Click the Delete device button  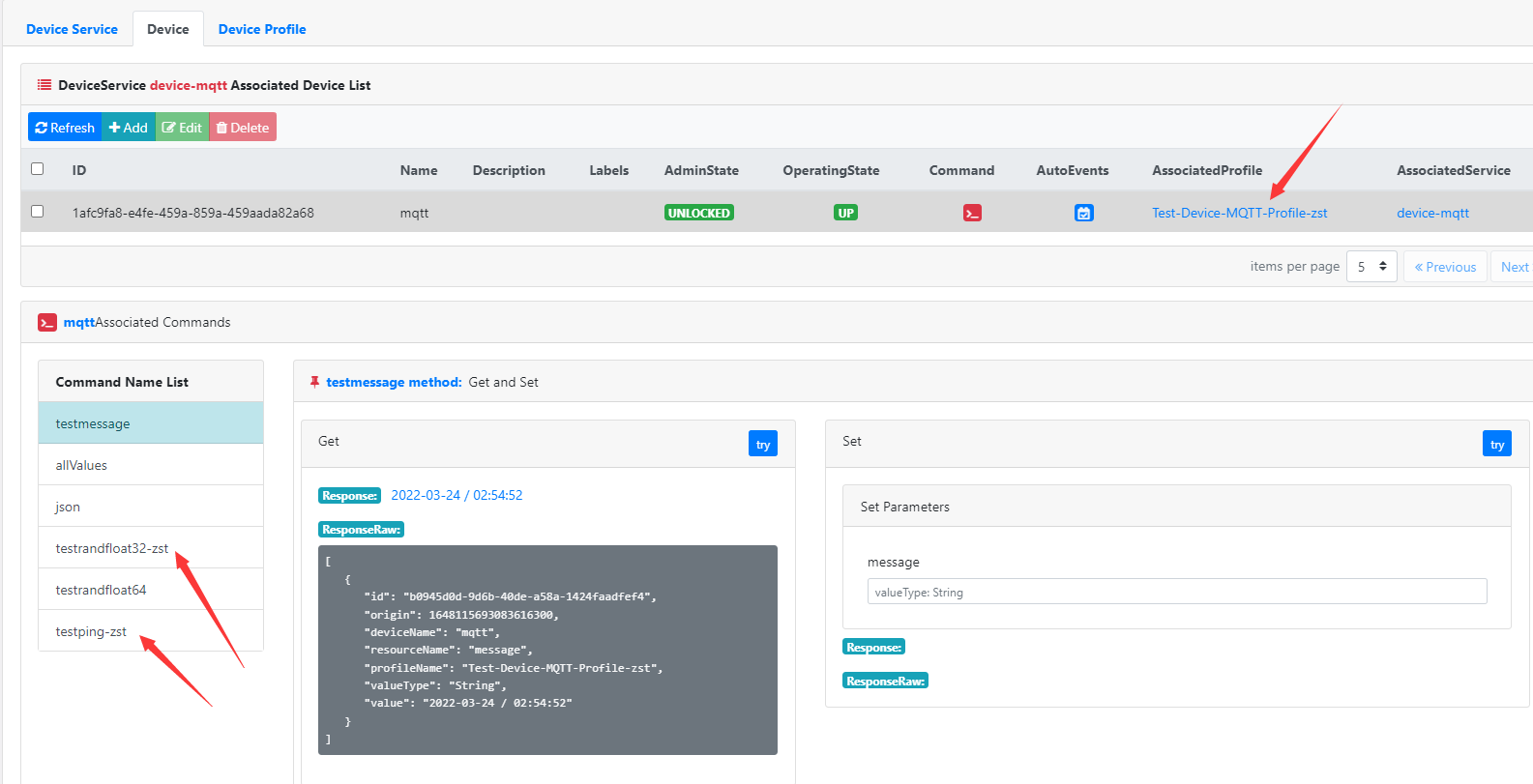(243, 128)
